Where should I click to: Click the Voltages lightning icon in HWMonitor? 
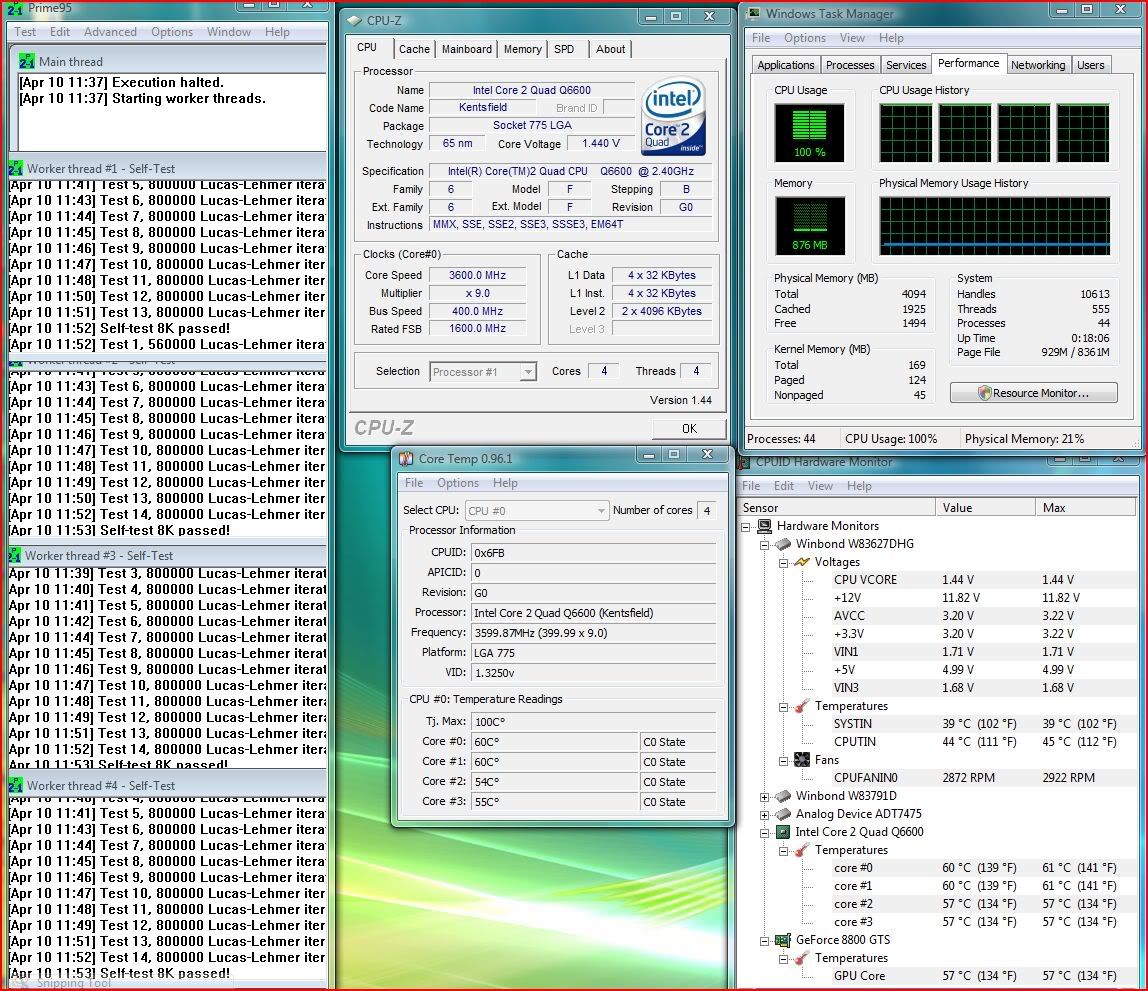(802, 562)
